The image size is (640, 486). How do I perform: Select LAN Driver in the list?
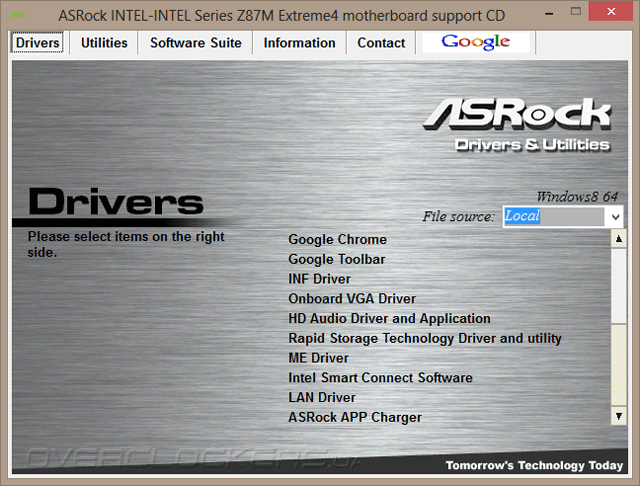tap(322, 397)
